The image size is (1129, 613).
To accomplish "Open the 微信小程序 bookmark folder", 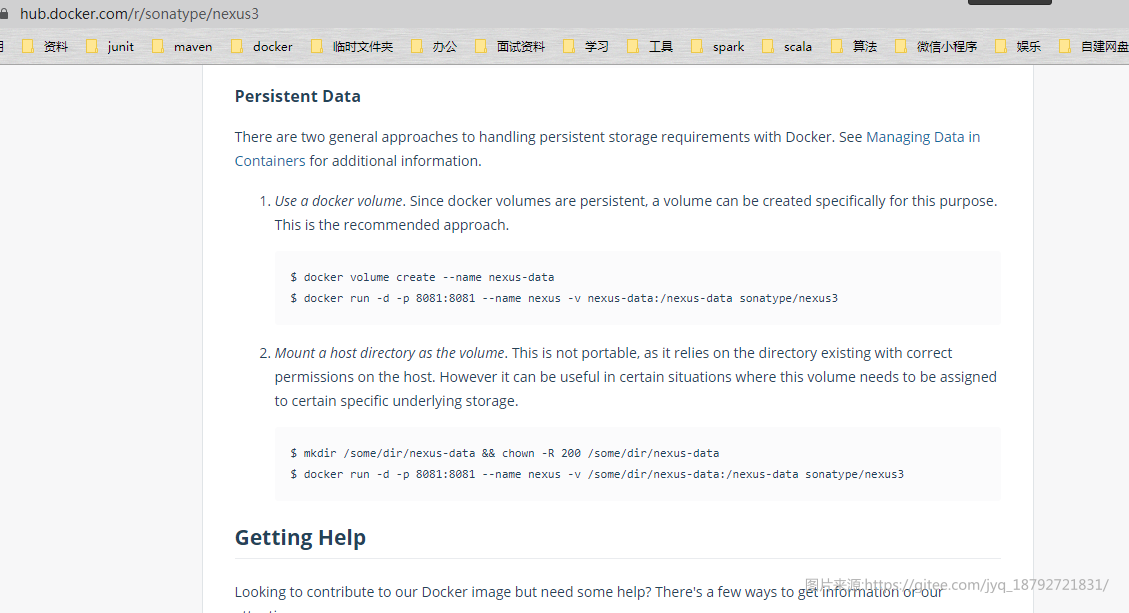I will [x=936, y=47].
